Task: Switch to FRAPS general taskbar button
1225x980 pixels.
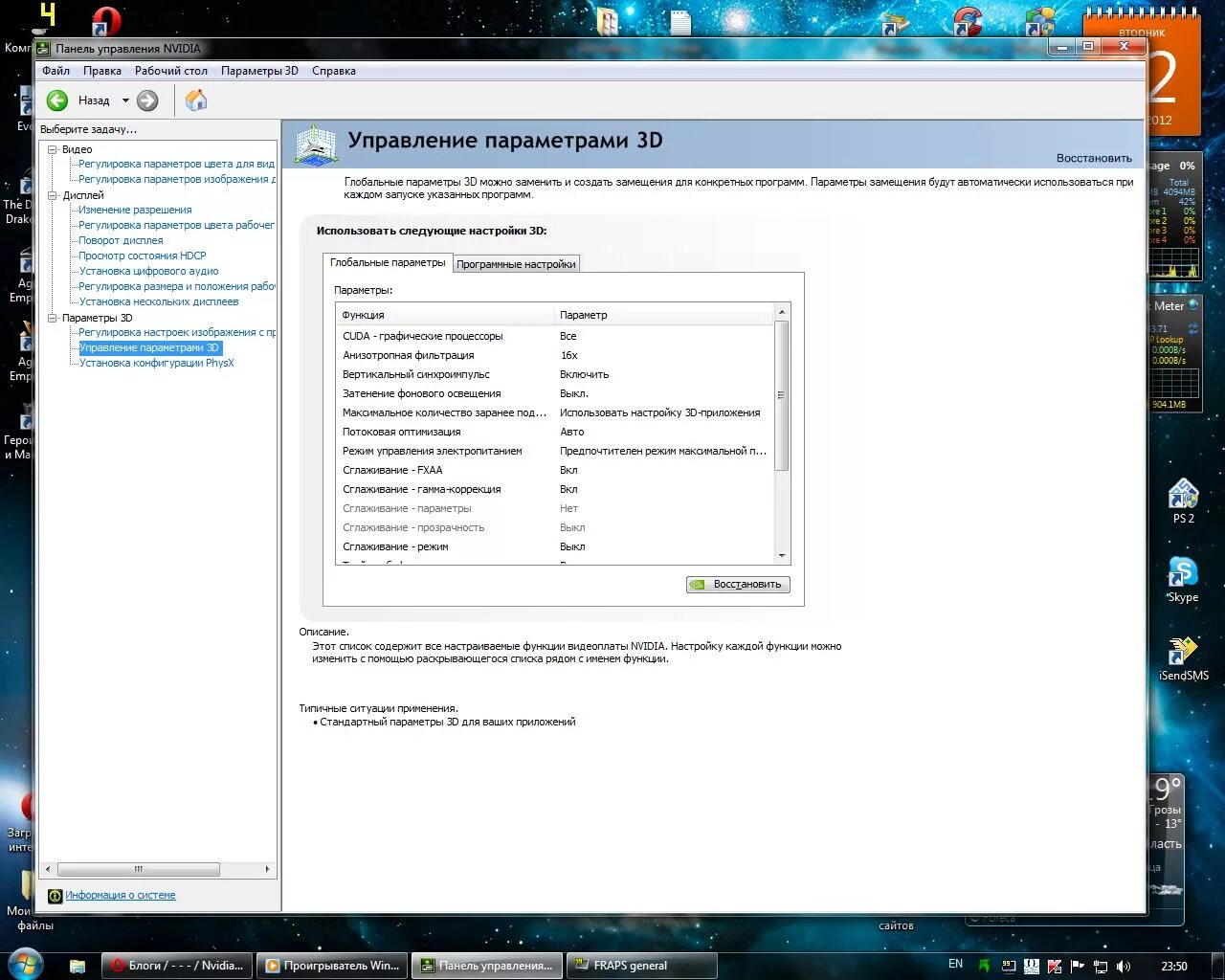Action: (641, 966)
